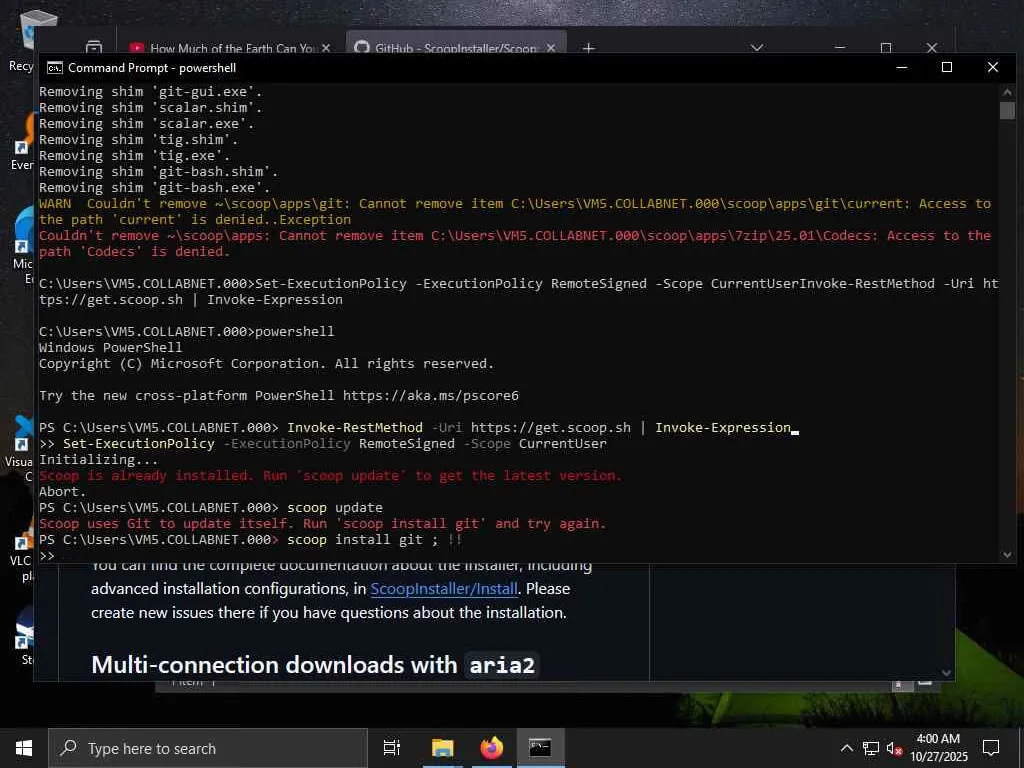Click the 'Try the new cross-platform PowerShell' line
1024x768 pixels.
click(279, 396)
